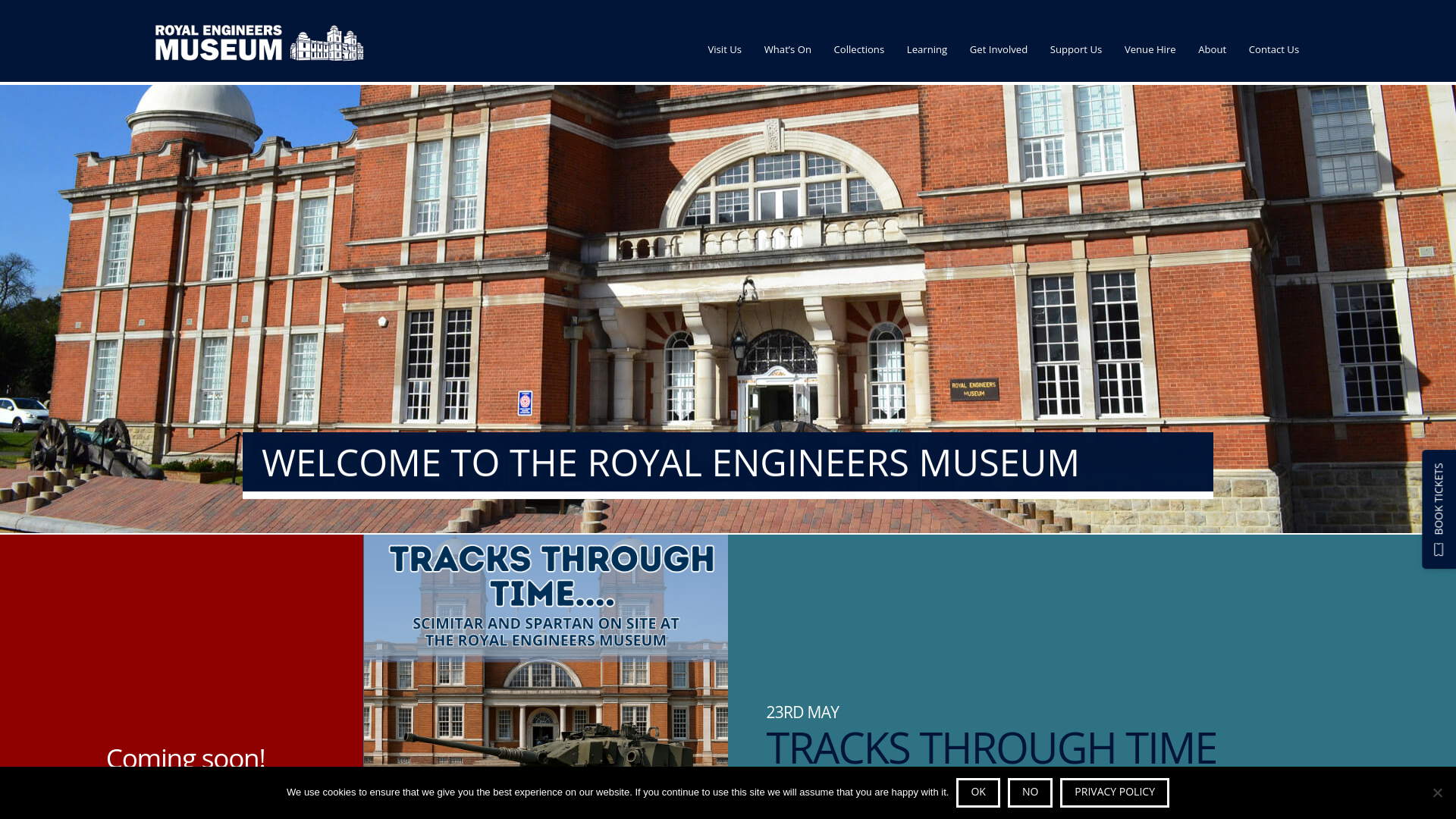Select Support Us in the navigation
This screenshot has width=1456, height=819.
[1075, 49]
